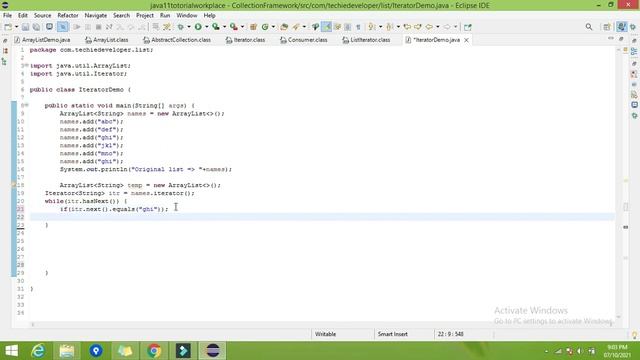Open the New wizard toolbar icon
Screen dimensions: 640x360
click(x=8, y=27)
